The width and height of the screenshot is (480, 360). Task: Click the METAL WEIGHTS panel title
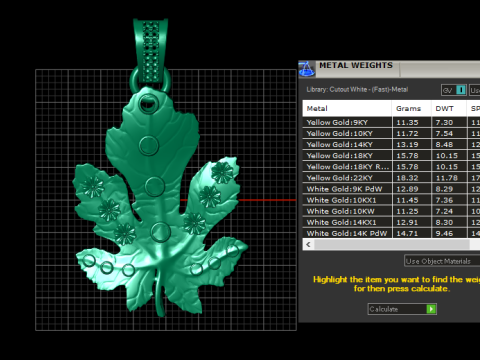click(356, 65)
